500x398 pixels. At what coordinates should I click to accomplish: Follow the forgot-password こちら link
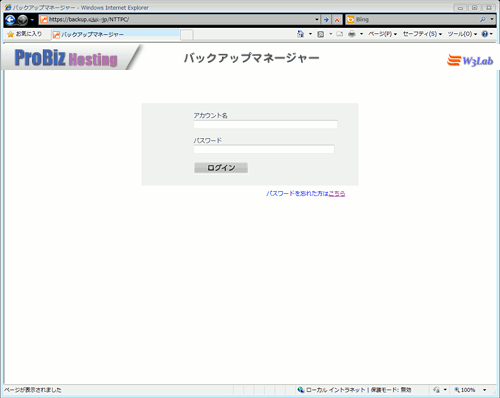point(337,194)
